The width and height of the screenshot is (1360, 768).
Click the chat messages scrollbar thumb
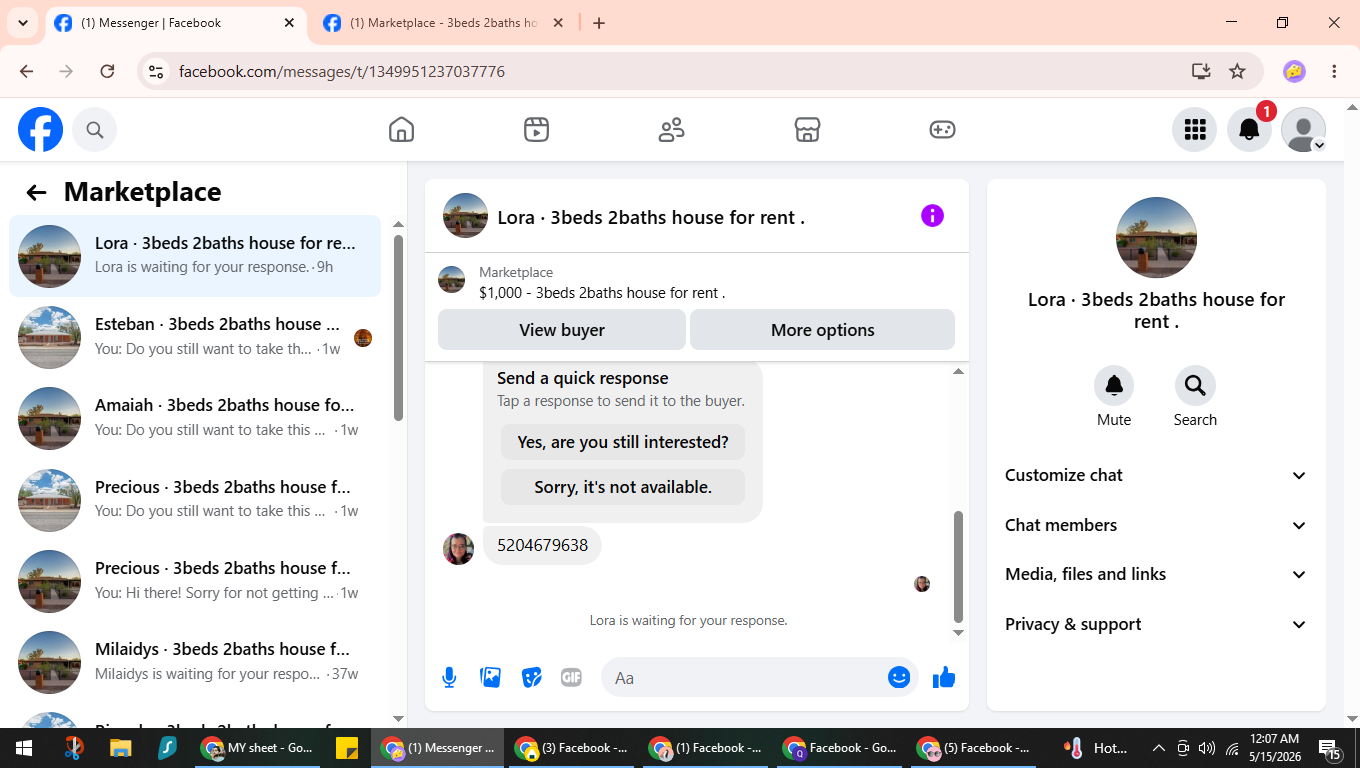(958, 566)
